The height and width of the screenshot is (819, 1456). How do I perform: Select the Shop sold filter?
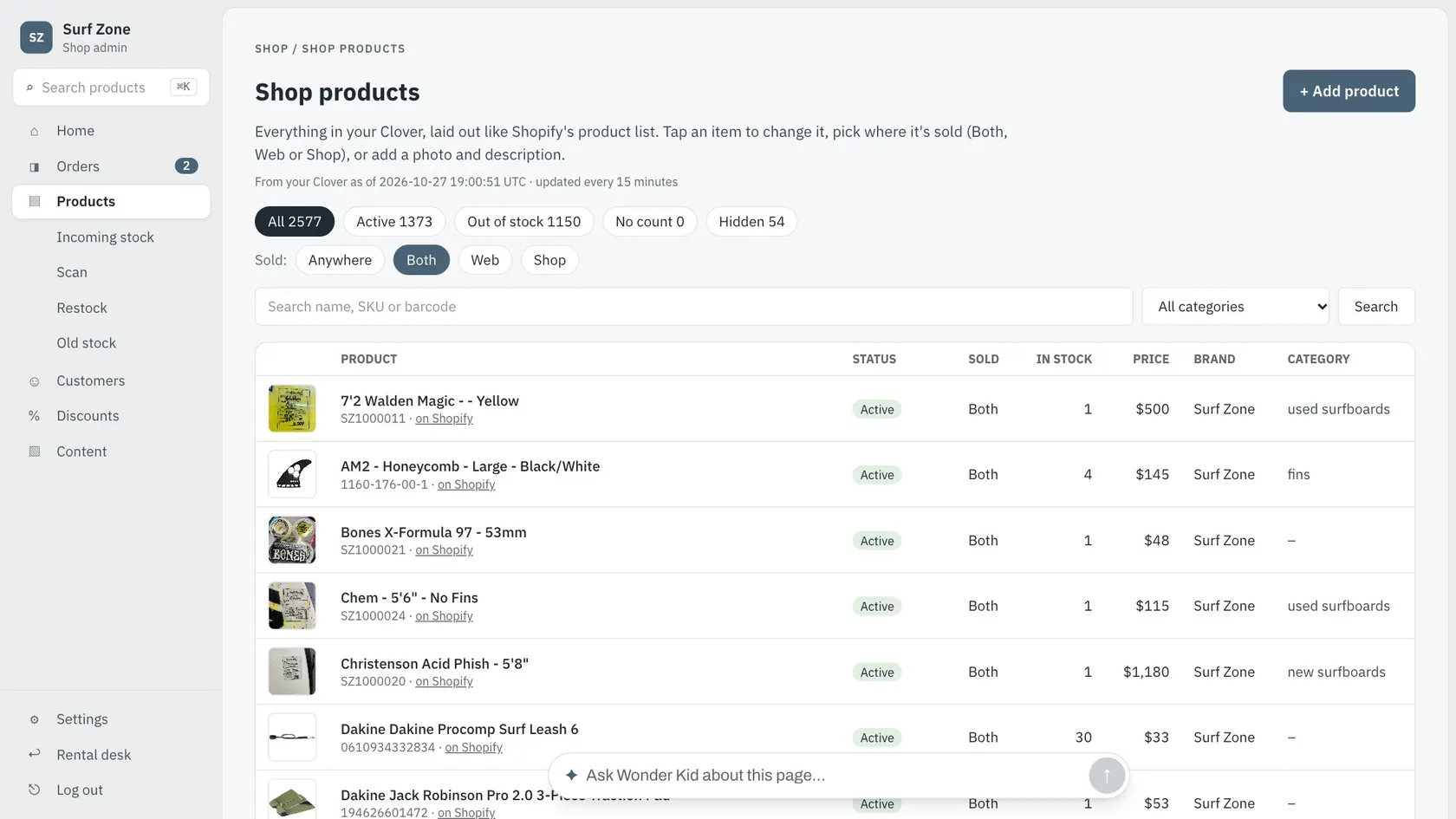coord(549,260)
